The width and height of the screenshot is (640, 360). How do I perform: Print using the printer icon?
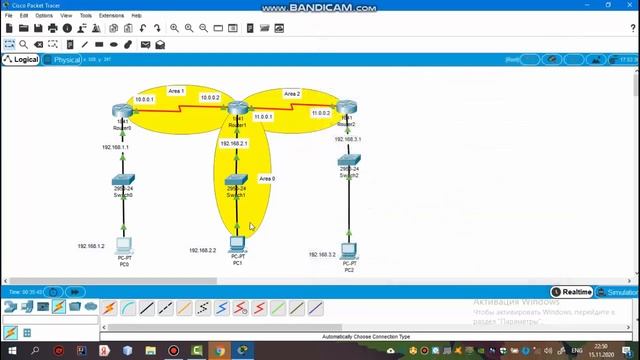53,28
